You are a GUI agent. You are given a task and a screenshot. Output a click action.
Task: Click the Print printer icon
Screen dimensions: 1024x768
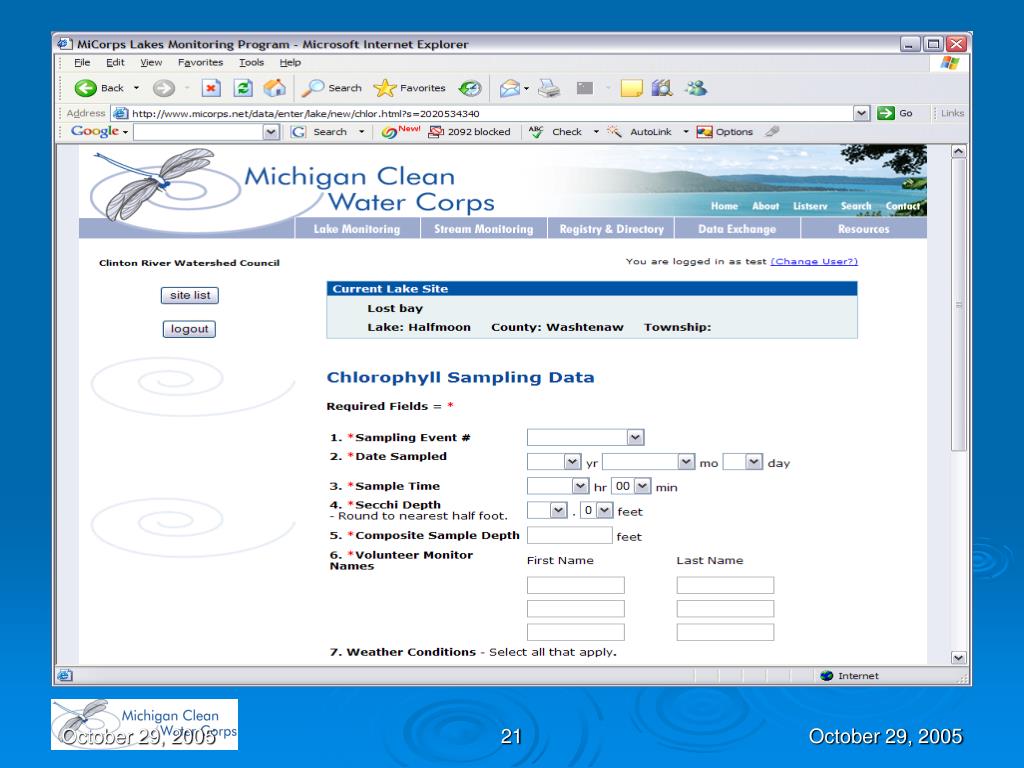(549, 88)
